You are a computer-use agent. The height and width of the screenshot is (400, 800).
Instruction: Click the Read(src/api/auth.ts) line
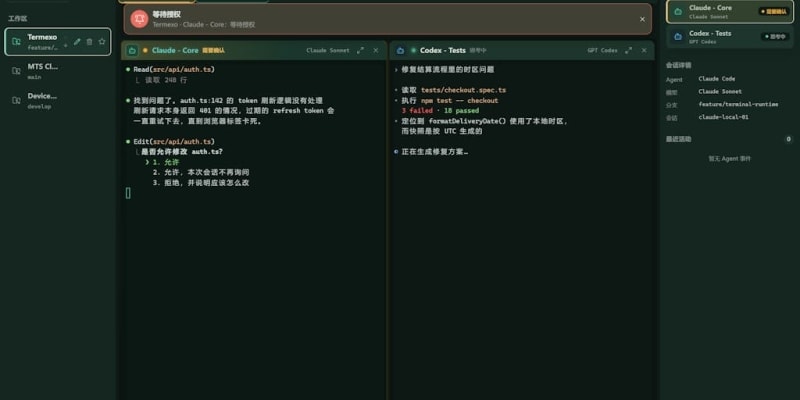click(x=174, y=69)
